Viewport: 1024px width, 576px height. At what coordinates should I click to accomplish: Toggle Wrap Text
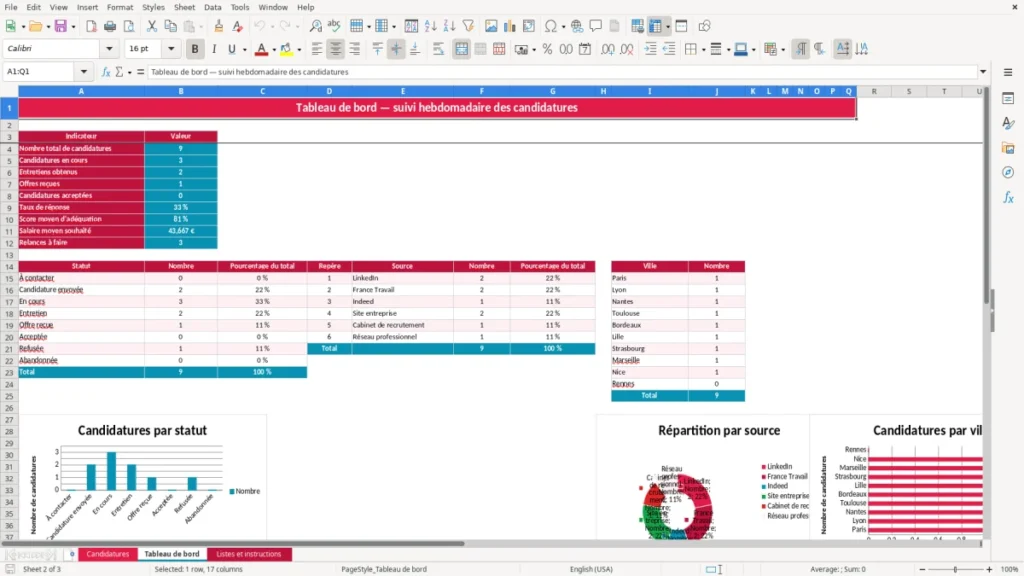[438, 49]
